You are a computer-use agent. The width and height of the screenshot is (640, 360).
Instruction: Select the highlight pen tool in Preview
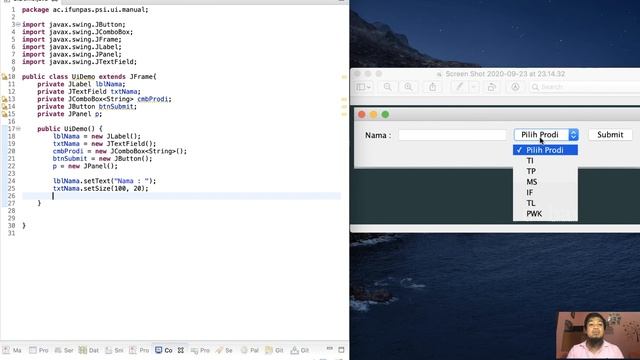pos(459,87)
